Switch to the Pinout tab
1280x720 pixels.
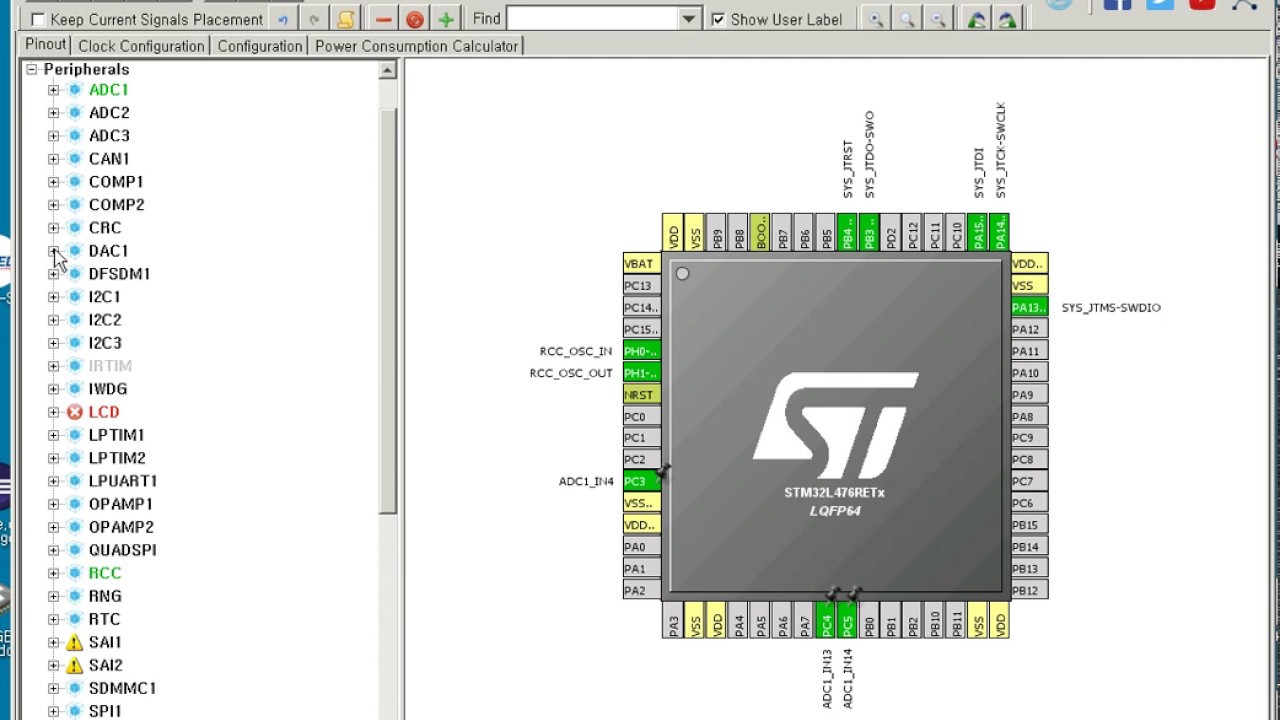[46, 45]
